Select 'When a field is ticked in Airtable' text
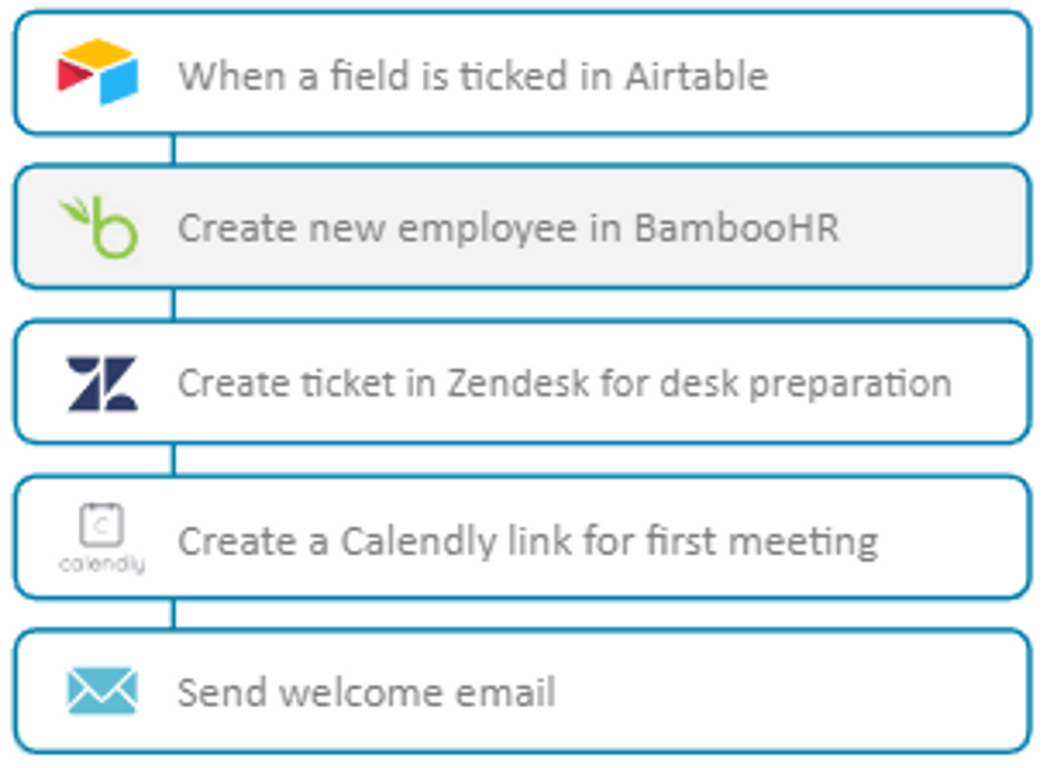The image size is (1043, 768). [x=473, y=75]
